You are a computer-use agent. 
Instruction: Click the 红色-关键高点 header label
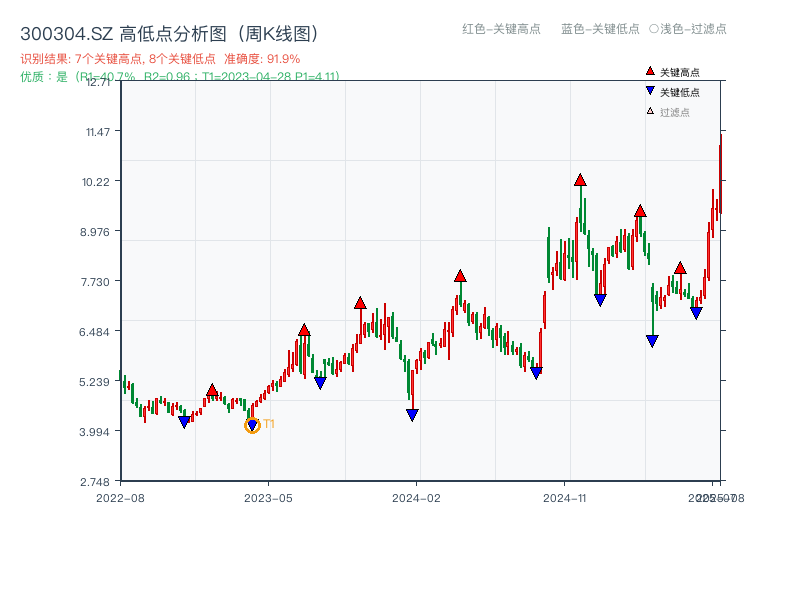(x=501, y=29)
